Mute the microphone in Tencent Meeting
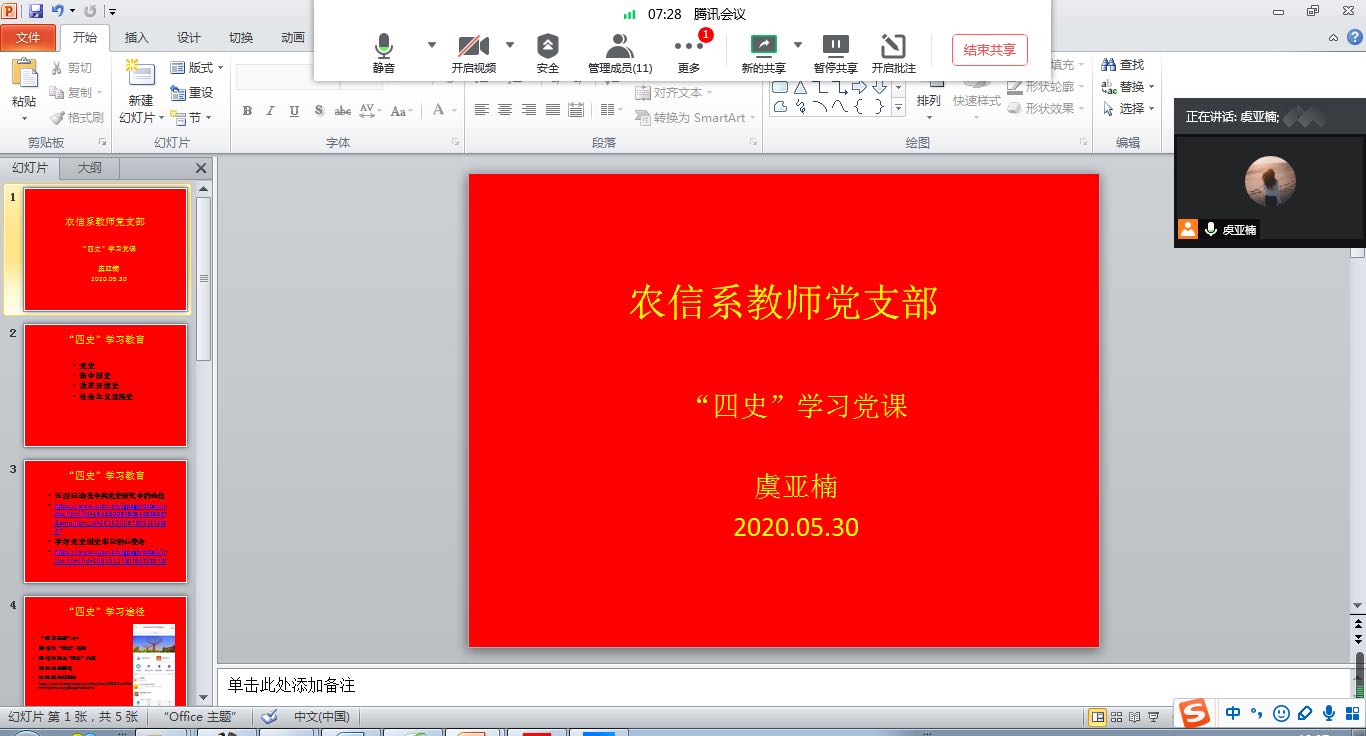This screenshot has width=1366, height=736. pyautogui.click(x=383, y=52)
